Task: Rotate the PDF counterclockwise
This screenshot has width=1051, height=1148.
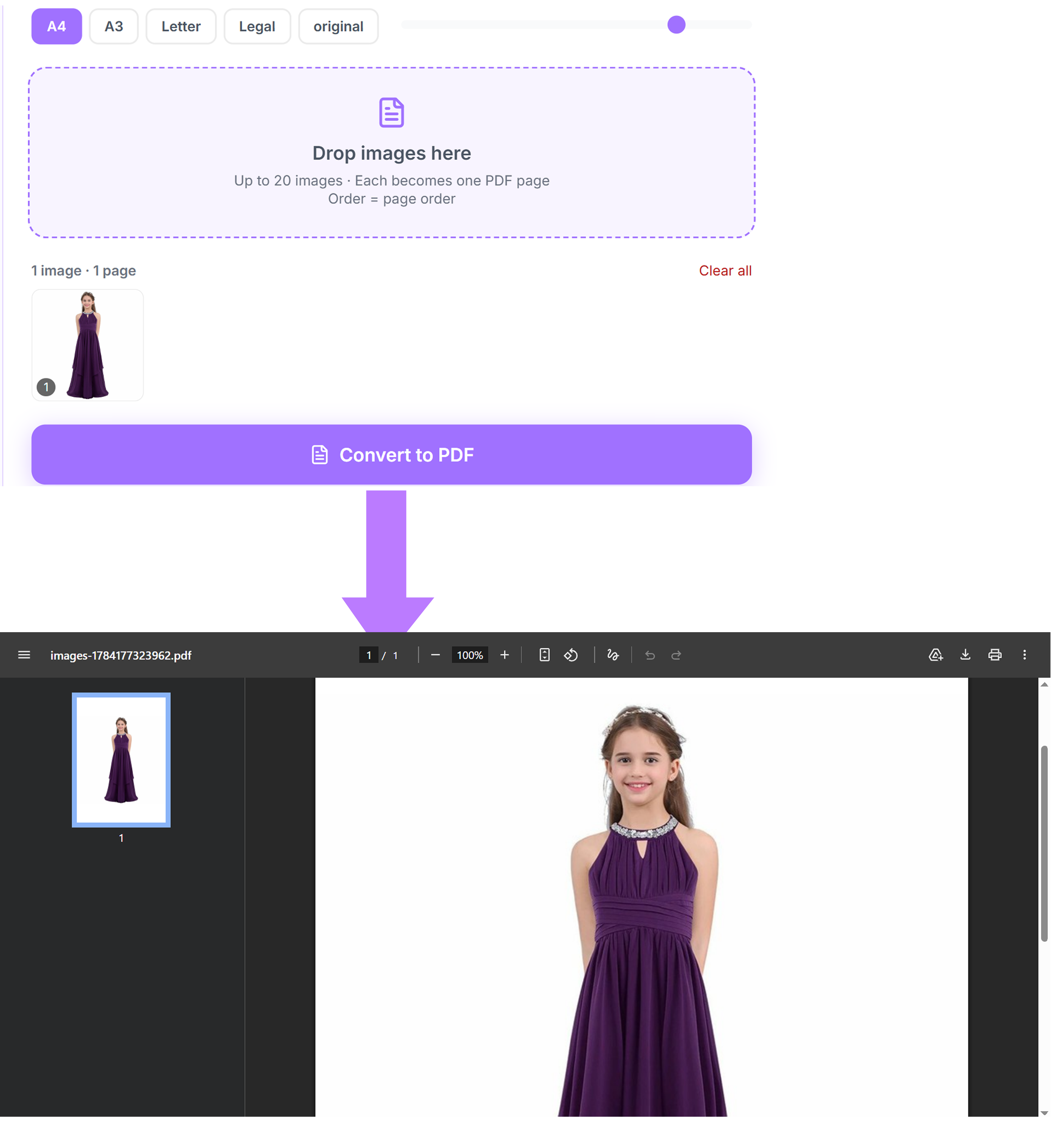Action: pyautogui.click(x=571, y=655)
